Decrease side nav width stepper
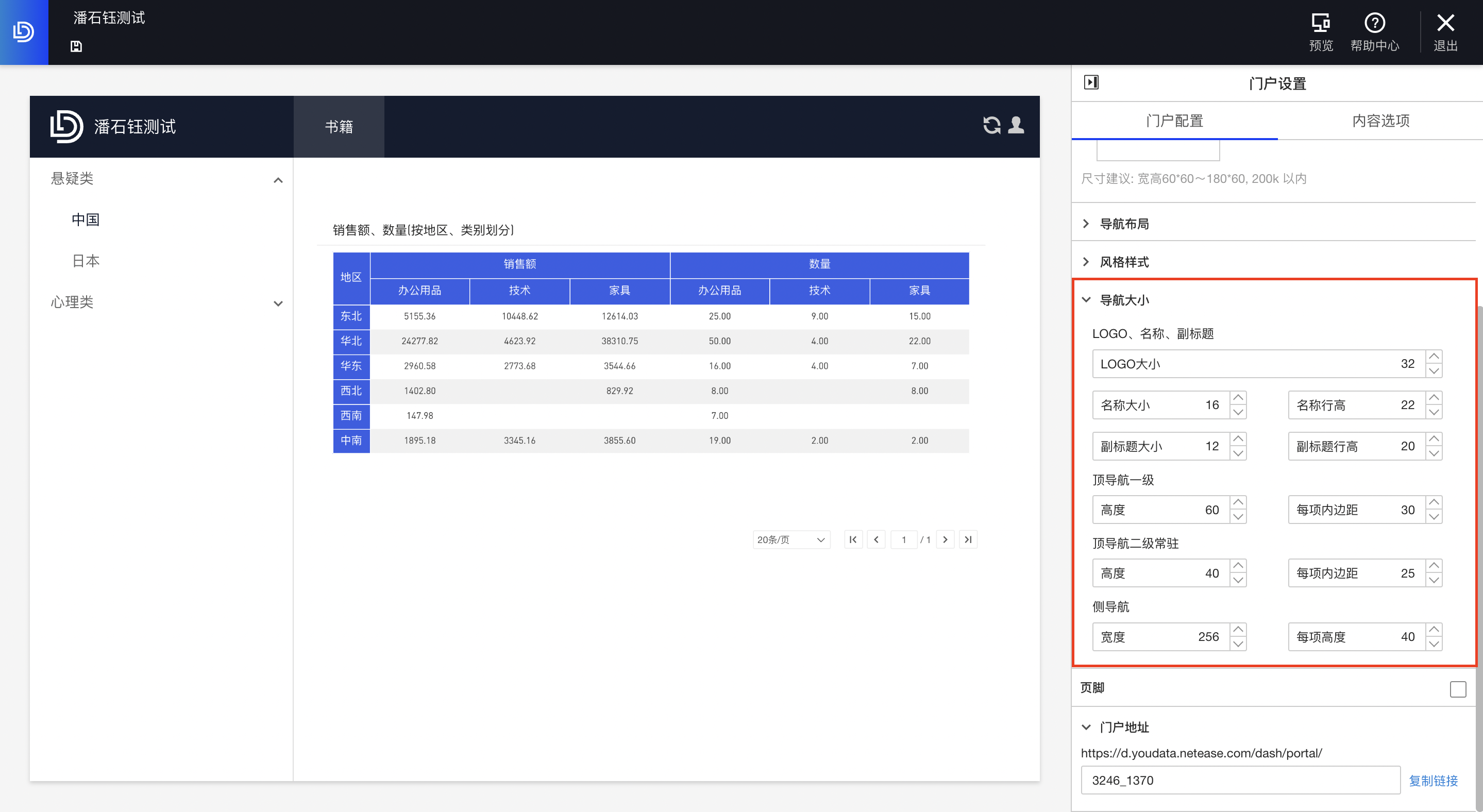The height and width of the screenshot is (812, 1483). pos(1238,644)
